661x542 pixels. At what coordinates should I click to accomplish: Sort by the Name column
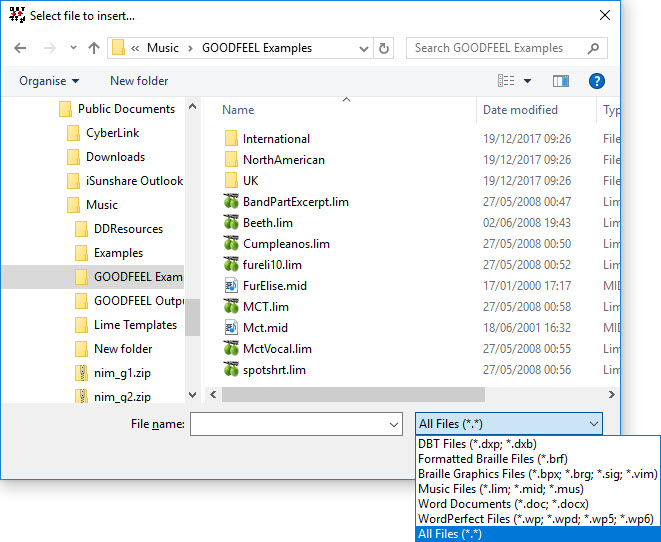pyautogui.click(x=238, y=110)
